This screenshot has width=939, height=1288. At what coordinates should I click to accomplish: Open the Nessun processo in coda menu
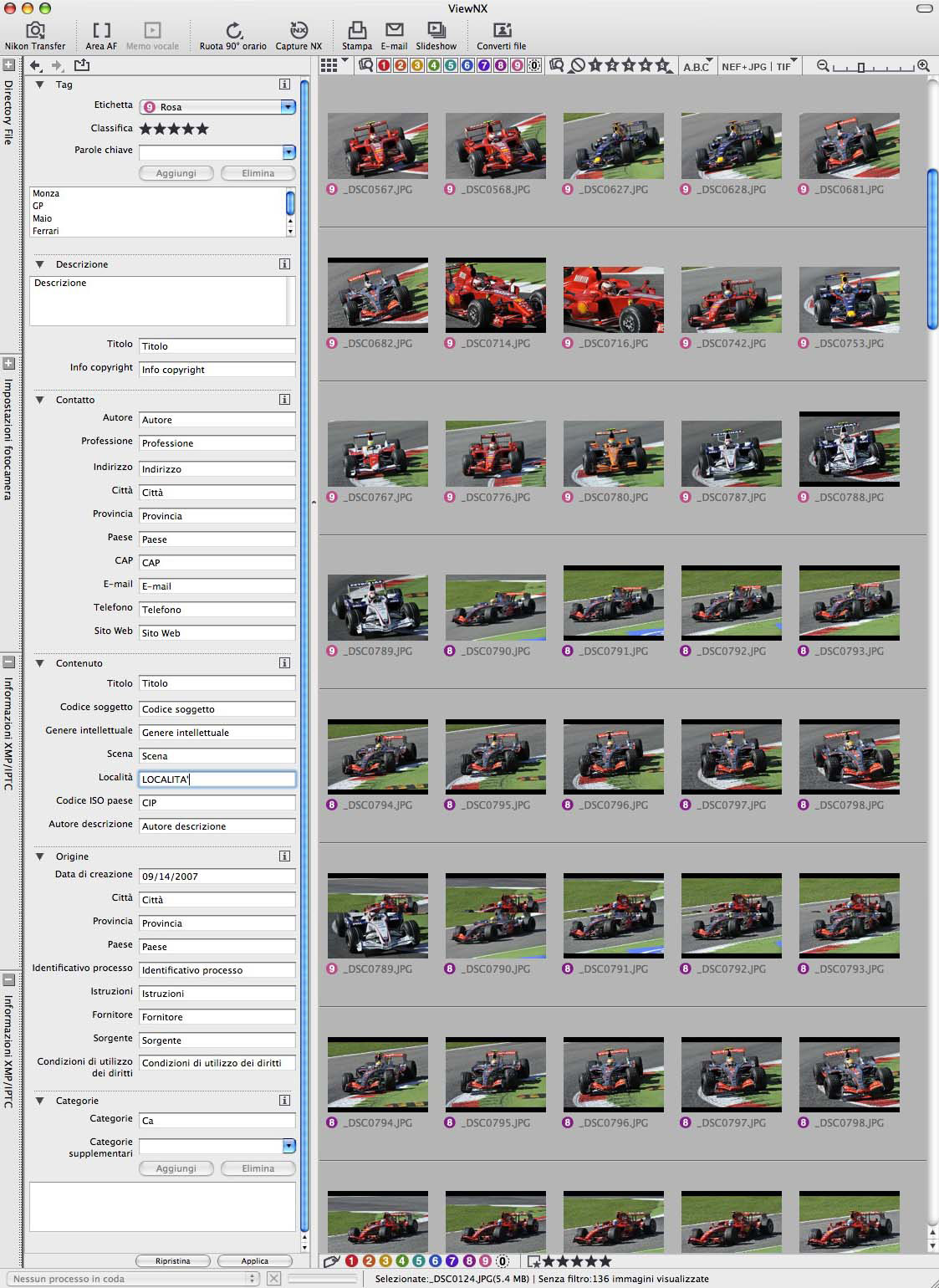(x=134, y=1279)
